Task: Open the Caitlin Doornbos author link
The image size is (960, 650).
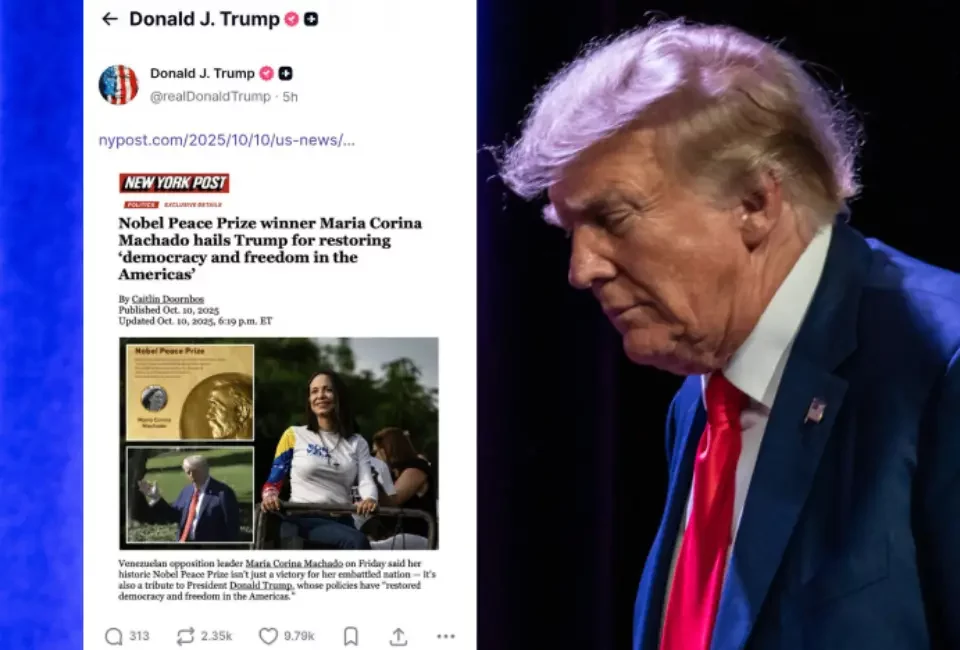Action: [x=168, y=299]
